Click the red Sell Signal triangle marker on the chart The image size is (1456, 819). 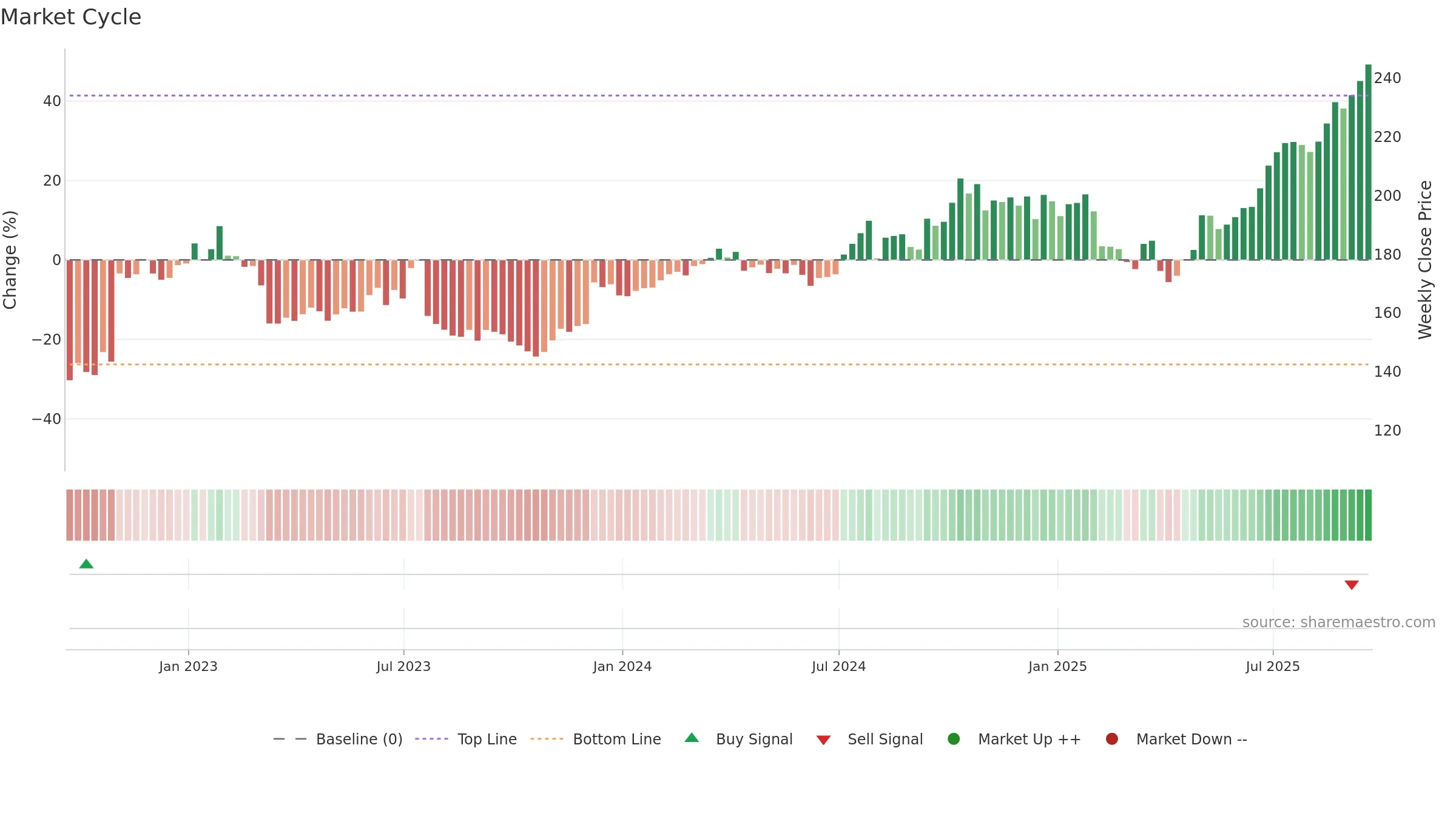1352,585
